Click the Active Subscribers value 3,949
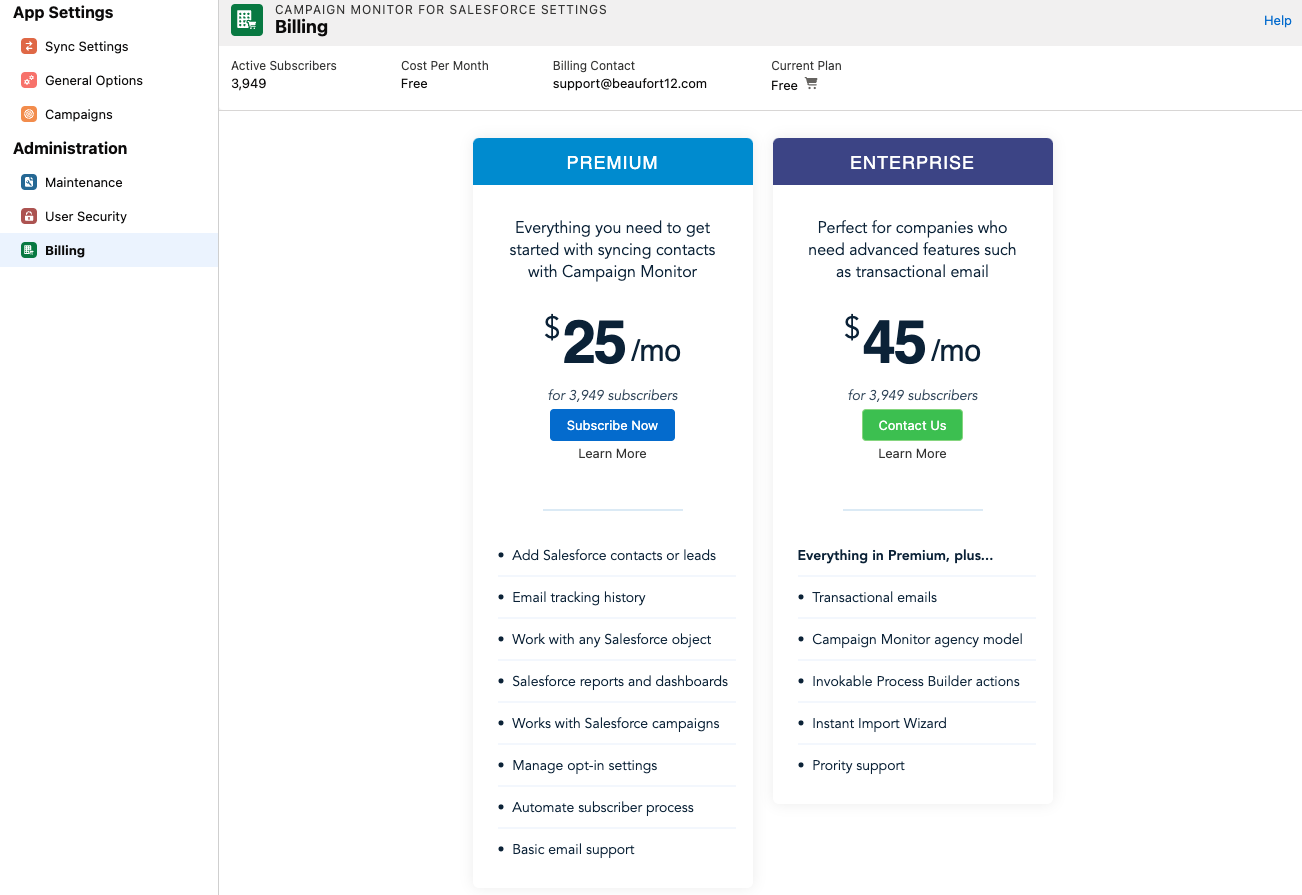 pos(249,84)
